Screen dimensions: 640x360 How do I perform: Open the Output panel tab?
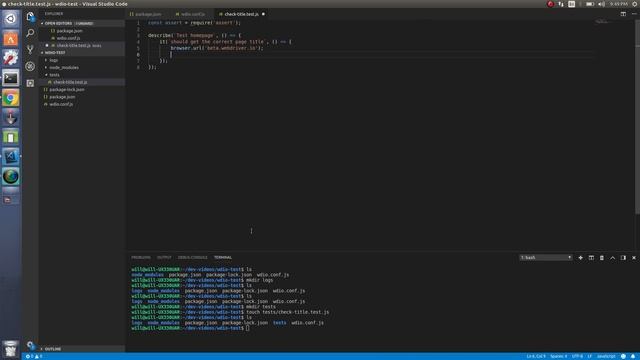coord(164,258)
